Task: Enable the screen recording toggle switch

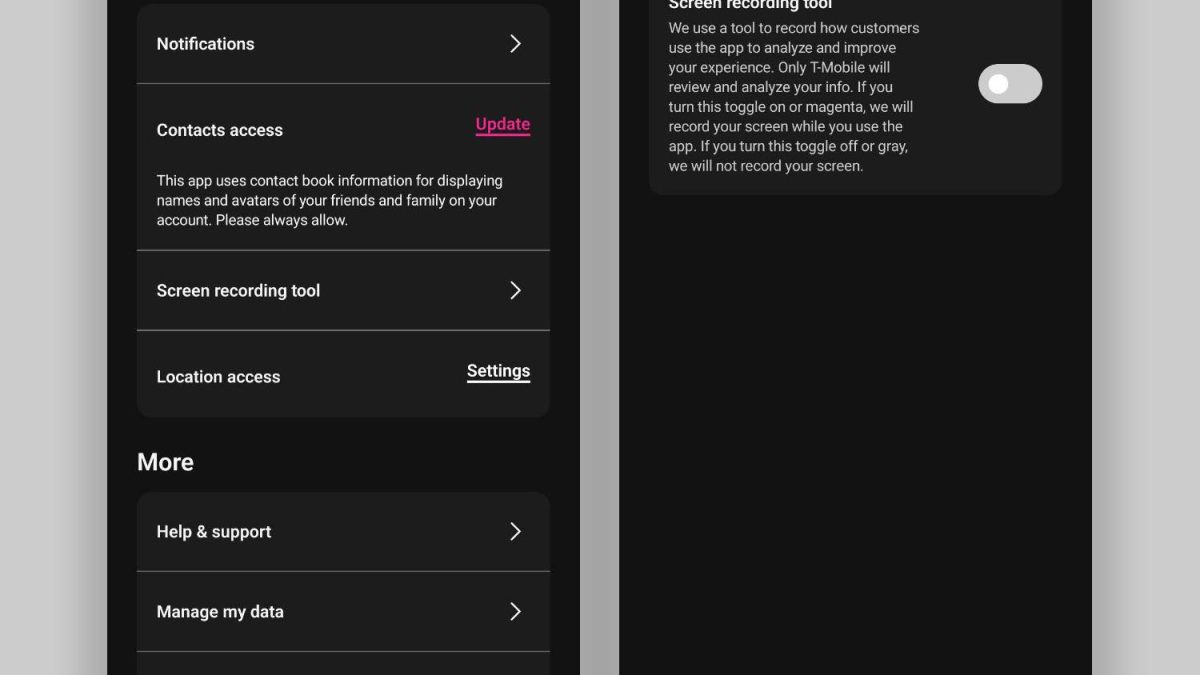Action: click(1009, 84)
